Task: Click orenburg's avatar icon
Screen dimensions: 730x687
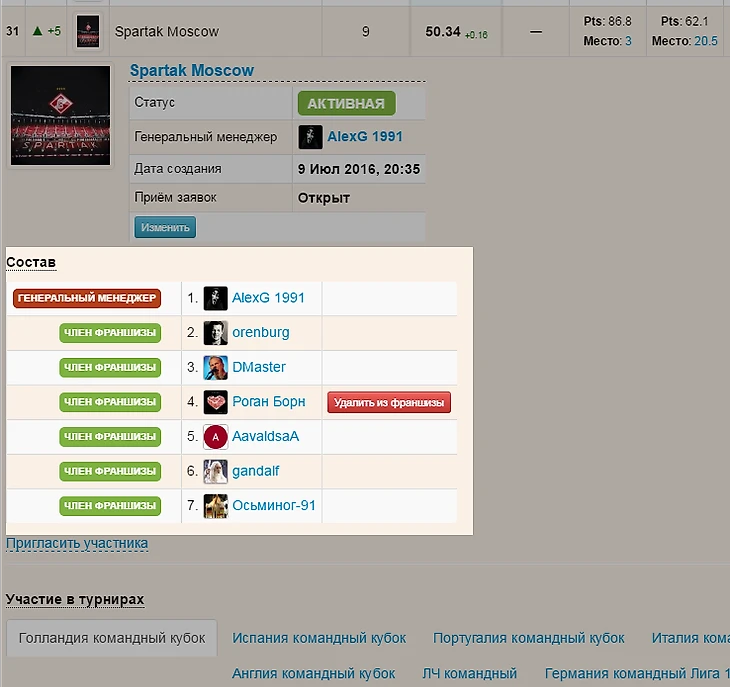Action: 215,333
